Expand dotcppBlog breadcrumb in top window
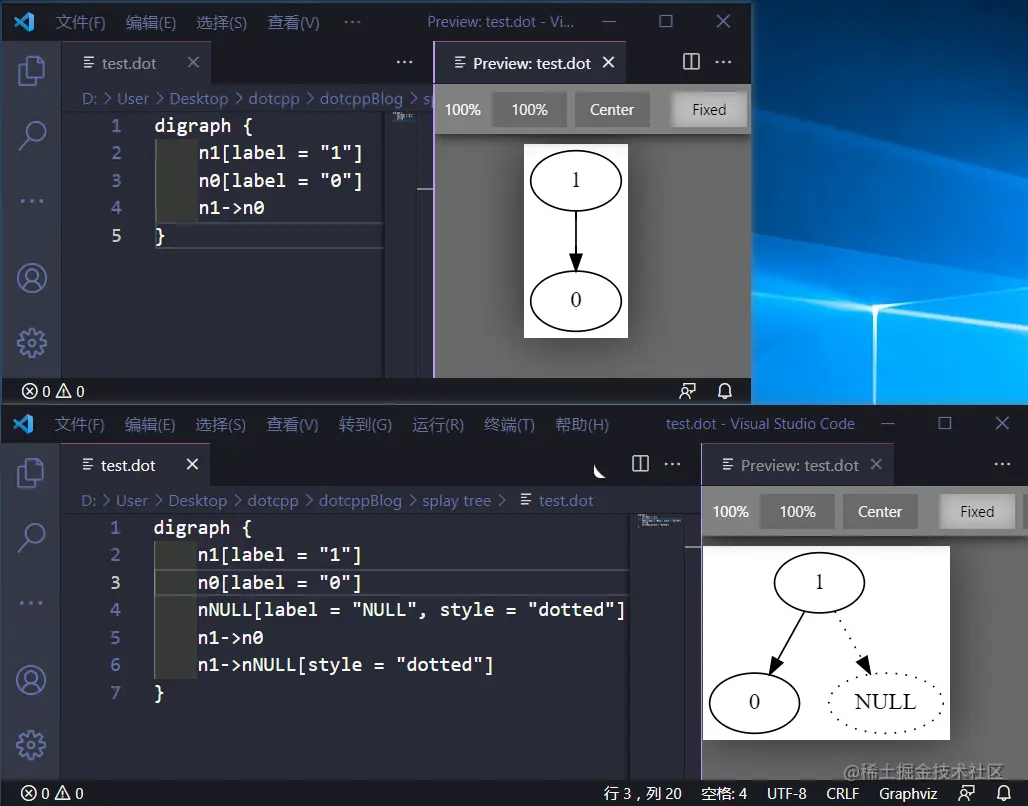The image size is (1028, 806). (361, 99)
